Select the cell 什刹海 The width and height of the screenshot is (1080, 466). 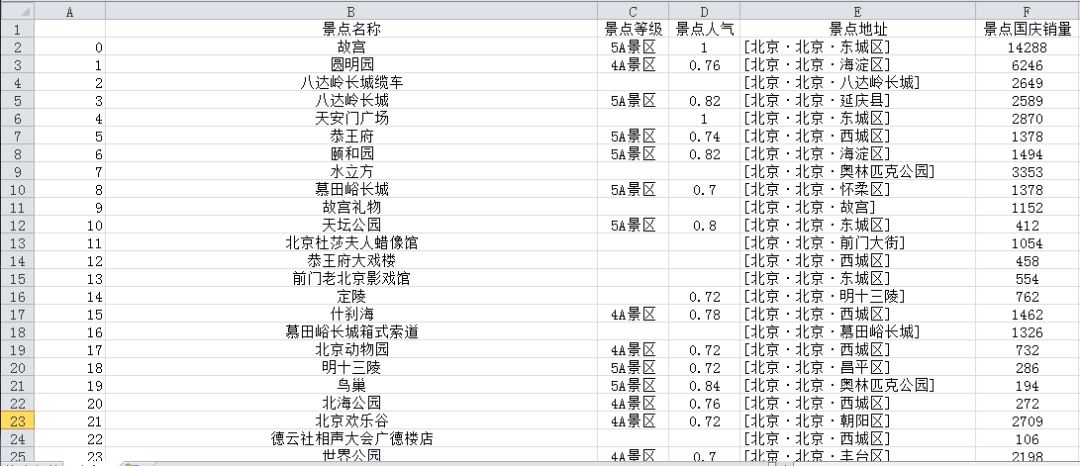click(x=351, y=315)
